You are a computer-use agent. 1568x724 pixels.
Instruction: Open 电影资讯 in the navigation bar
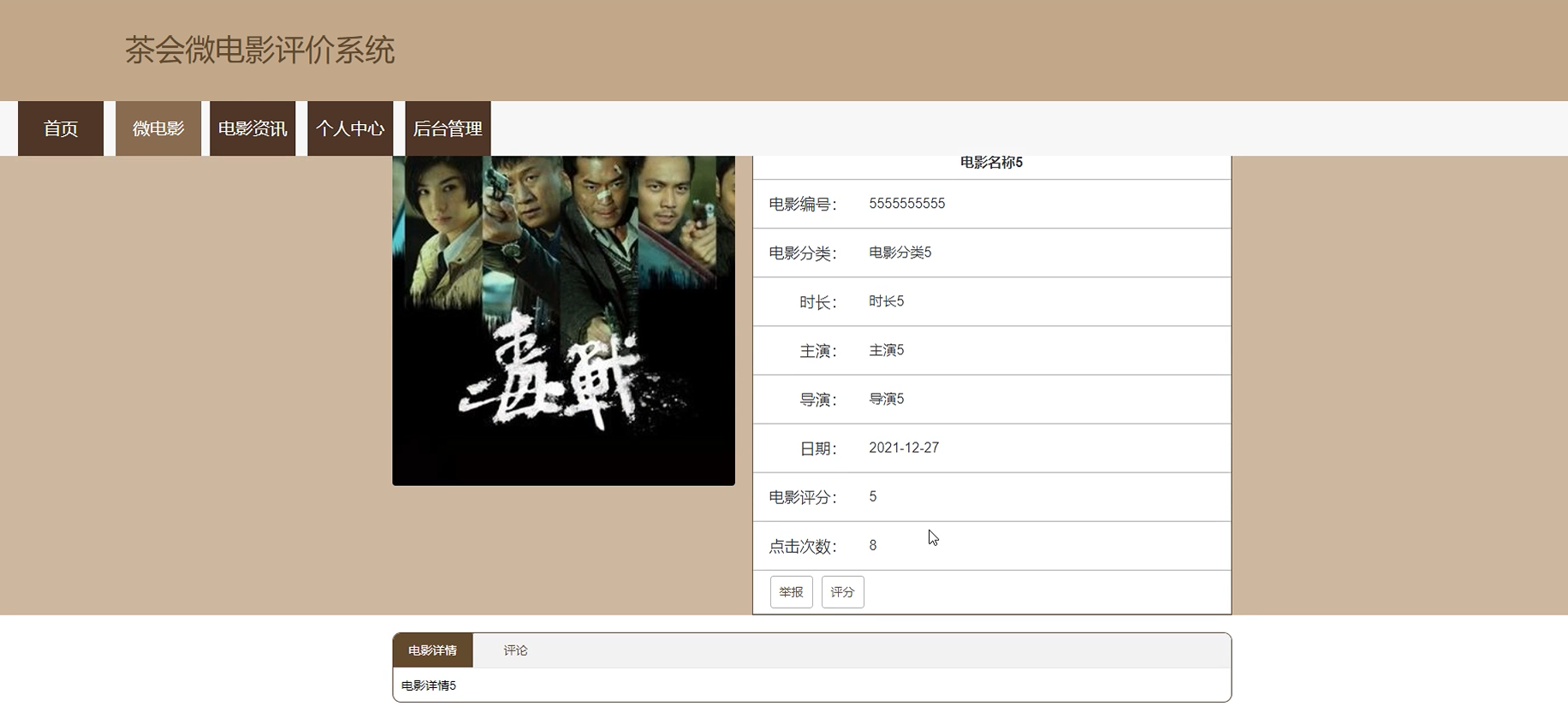[252, 128]
